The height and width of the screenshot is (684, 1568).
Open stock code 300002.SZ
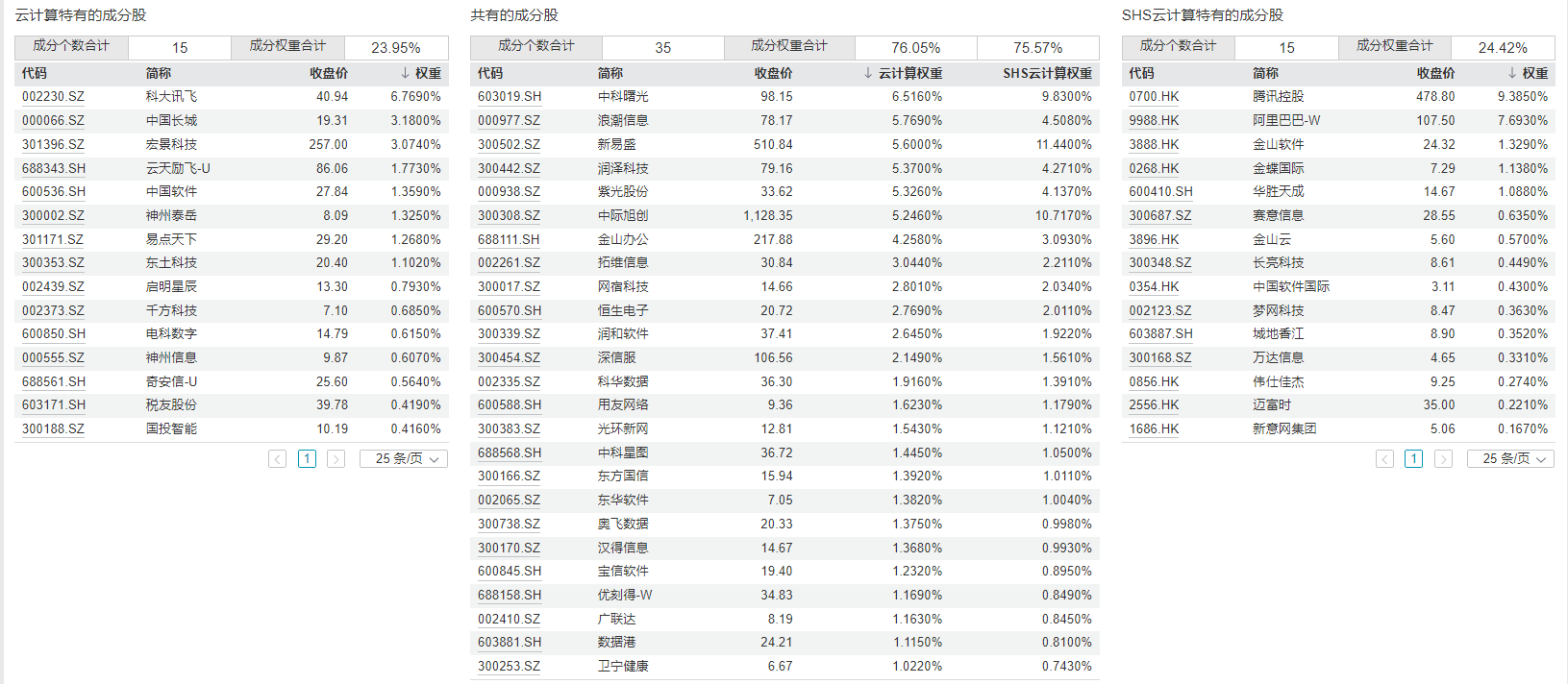pyautogui.click(x=53, y=215)
